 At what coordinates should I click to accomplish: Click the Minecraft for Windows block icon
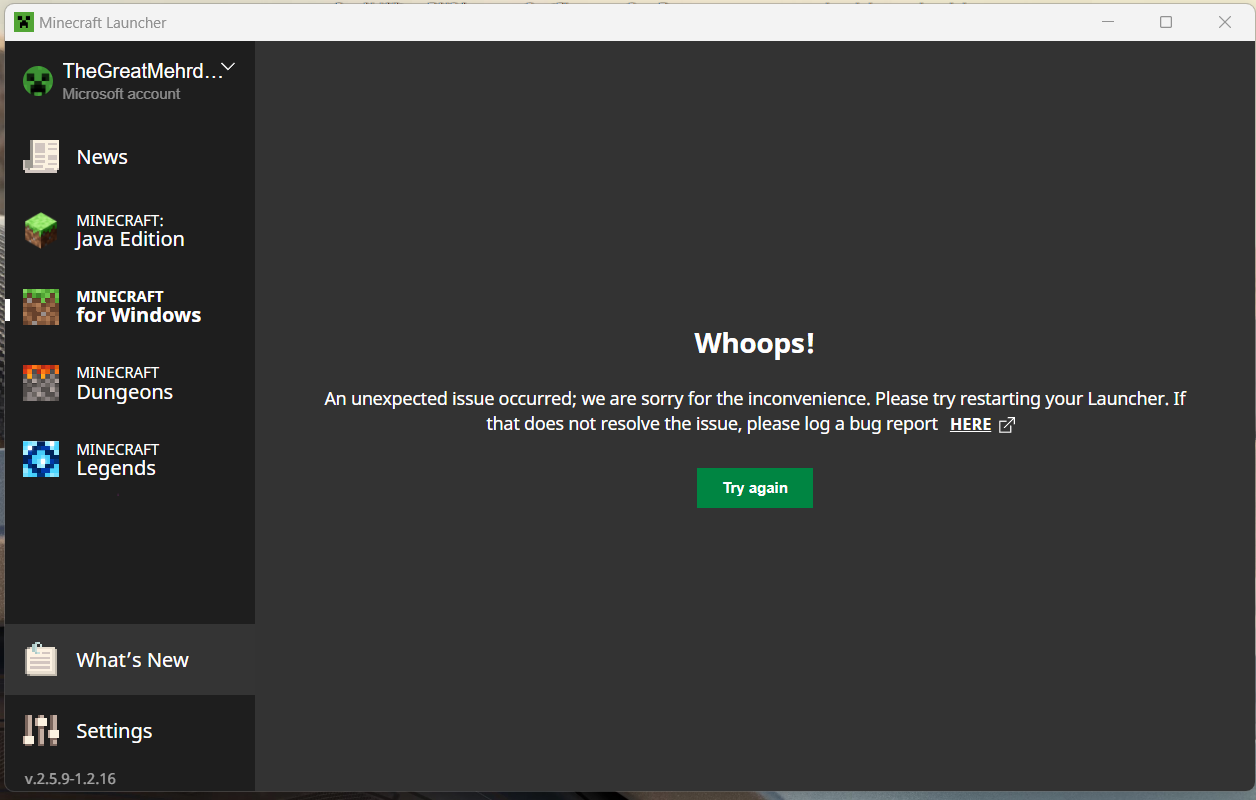click(41, 307)
